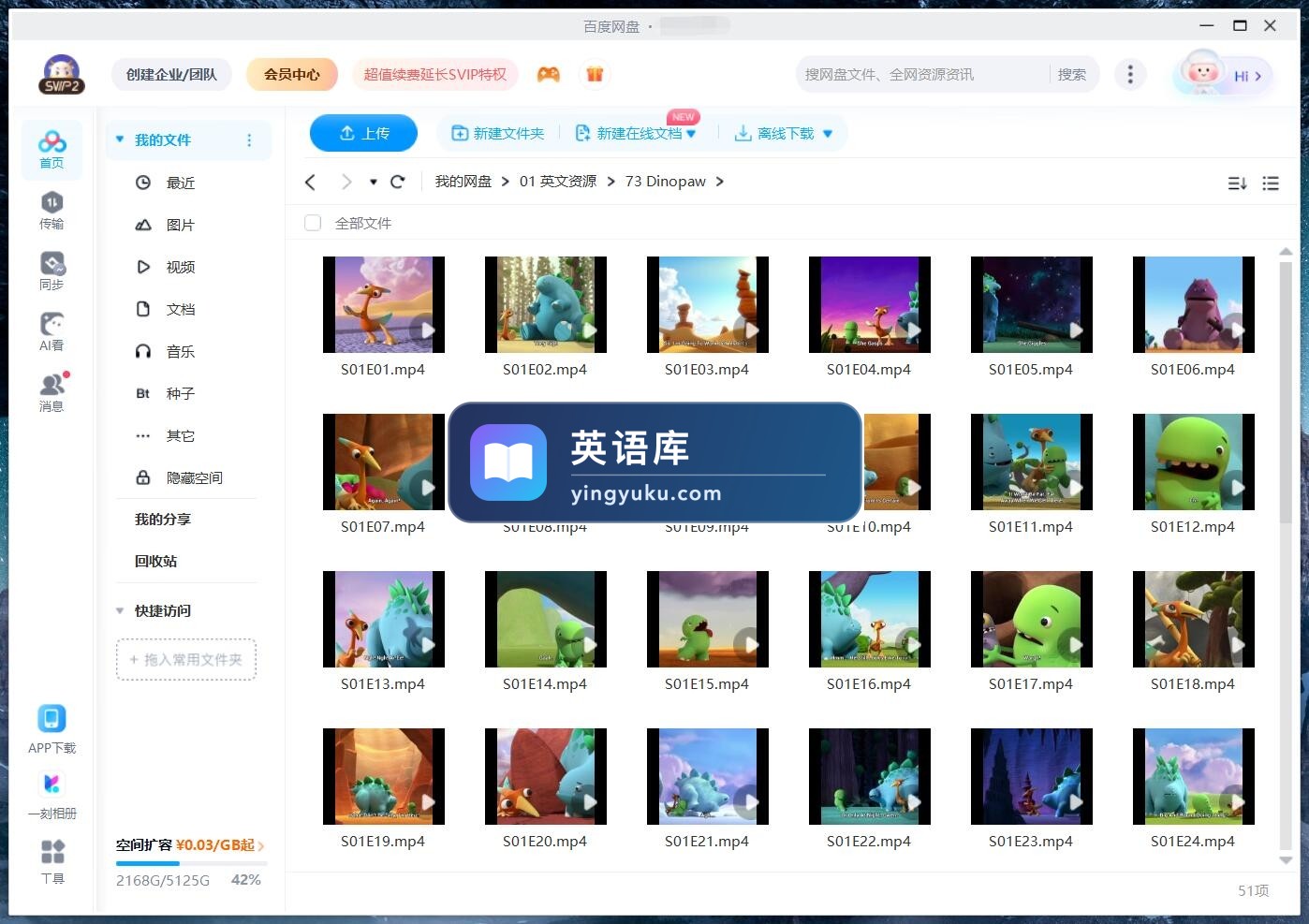The height and width of the screenshot is (924, 1309).
Task: Open 会员中心 button
Action: tap(292, 74)
